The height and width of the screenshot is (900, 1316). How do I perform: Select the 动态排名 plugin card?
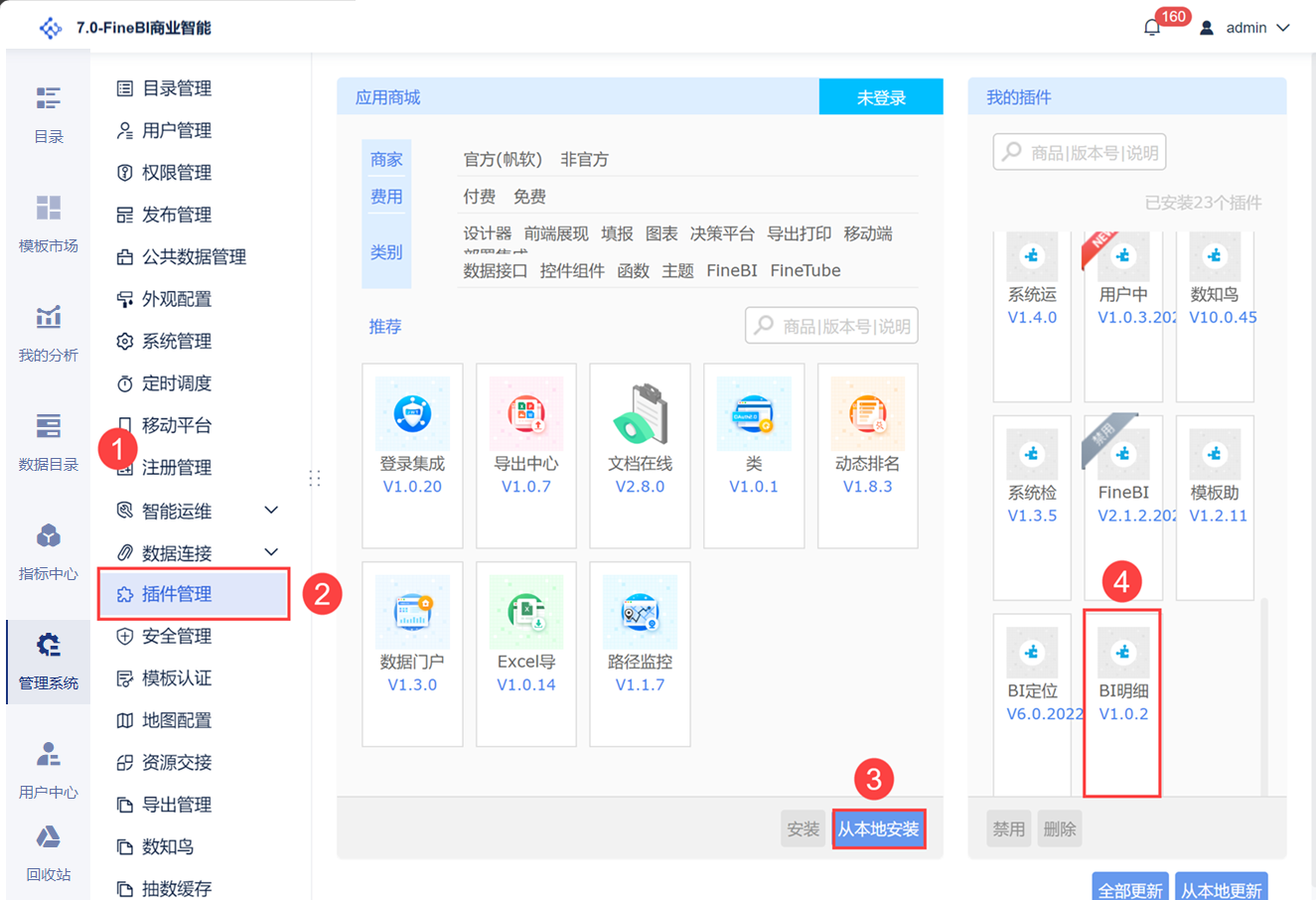(868, 456)
